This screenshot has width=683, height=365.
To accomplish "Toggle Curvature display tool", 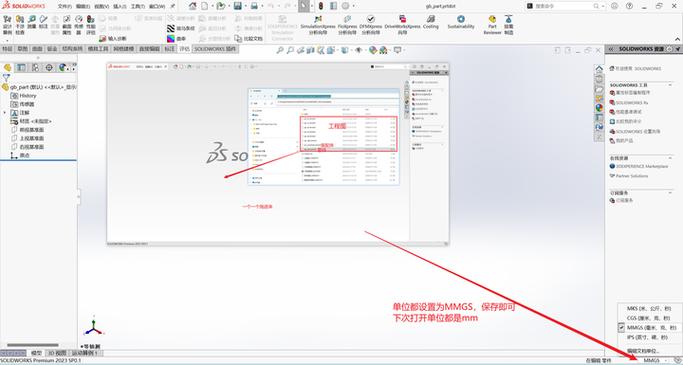I will tap(176, 39).
